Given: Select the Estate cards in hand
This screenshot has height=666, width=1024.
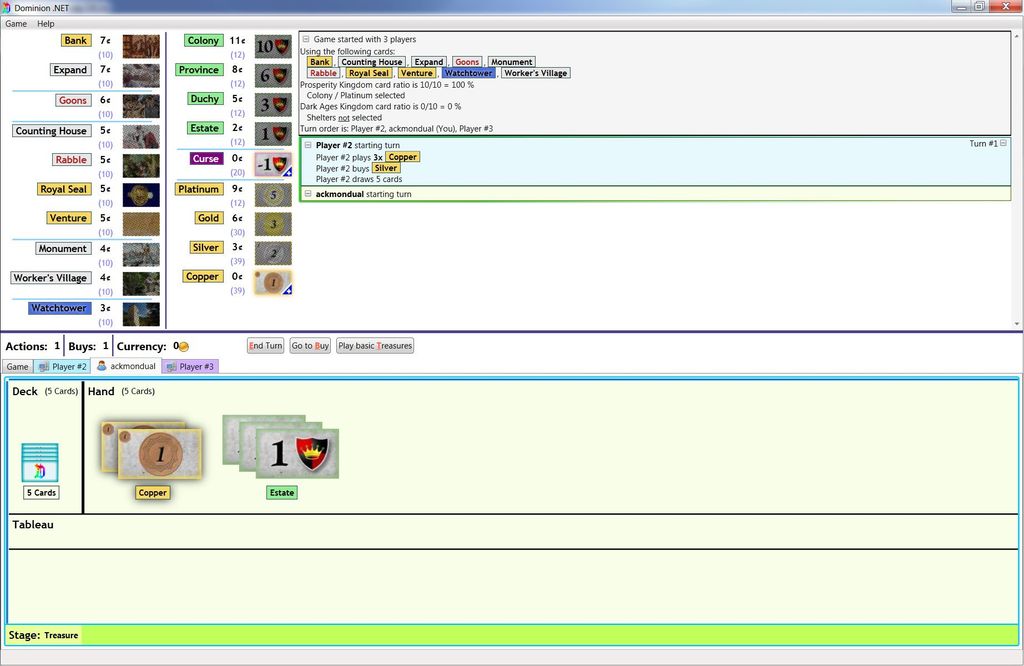Looking at the screenshot, I should pos(281,448).
